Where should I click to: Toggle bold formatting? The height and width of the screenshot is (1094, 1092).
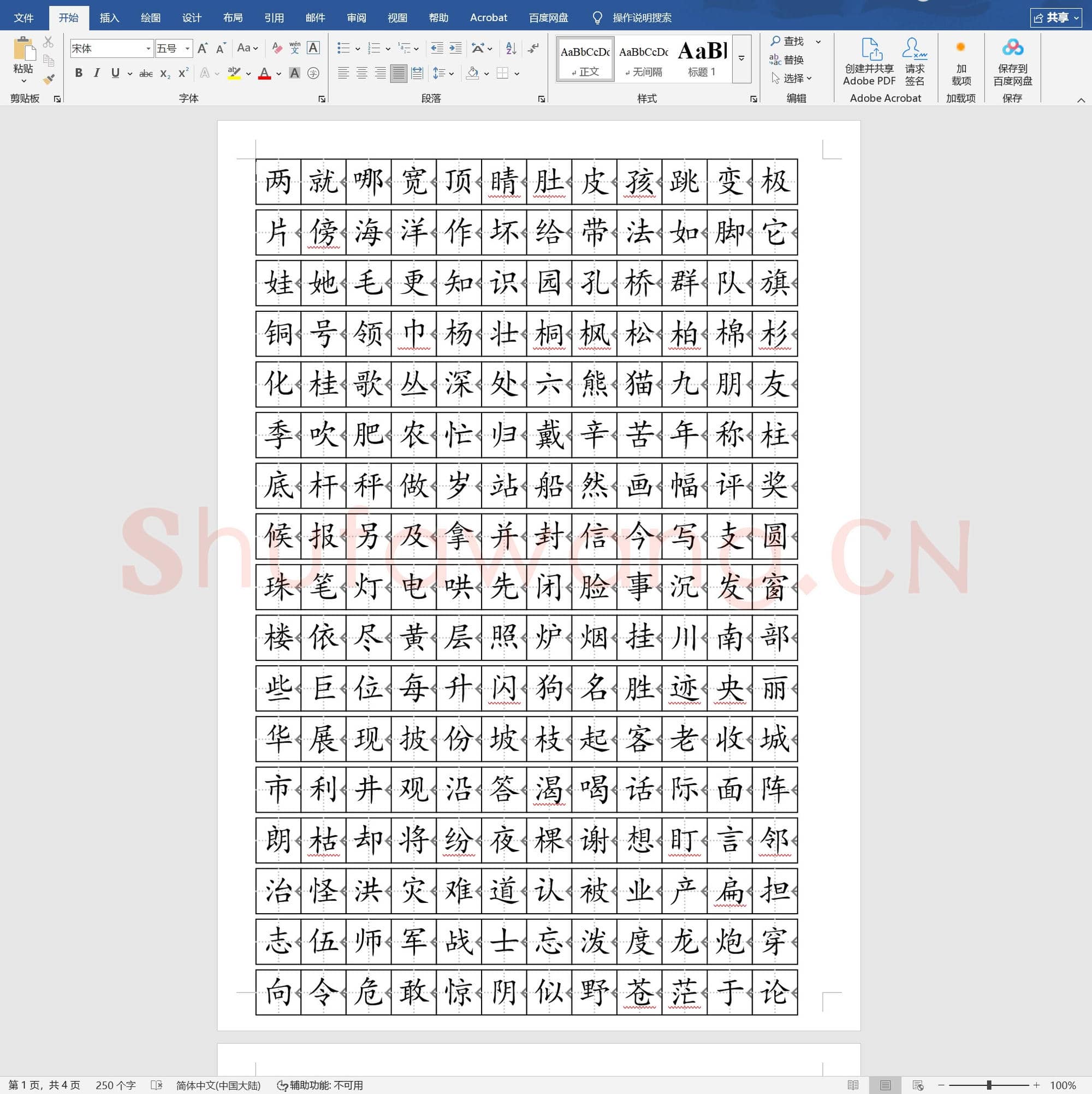tap(78, 73)
